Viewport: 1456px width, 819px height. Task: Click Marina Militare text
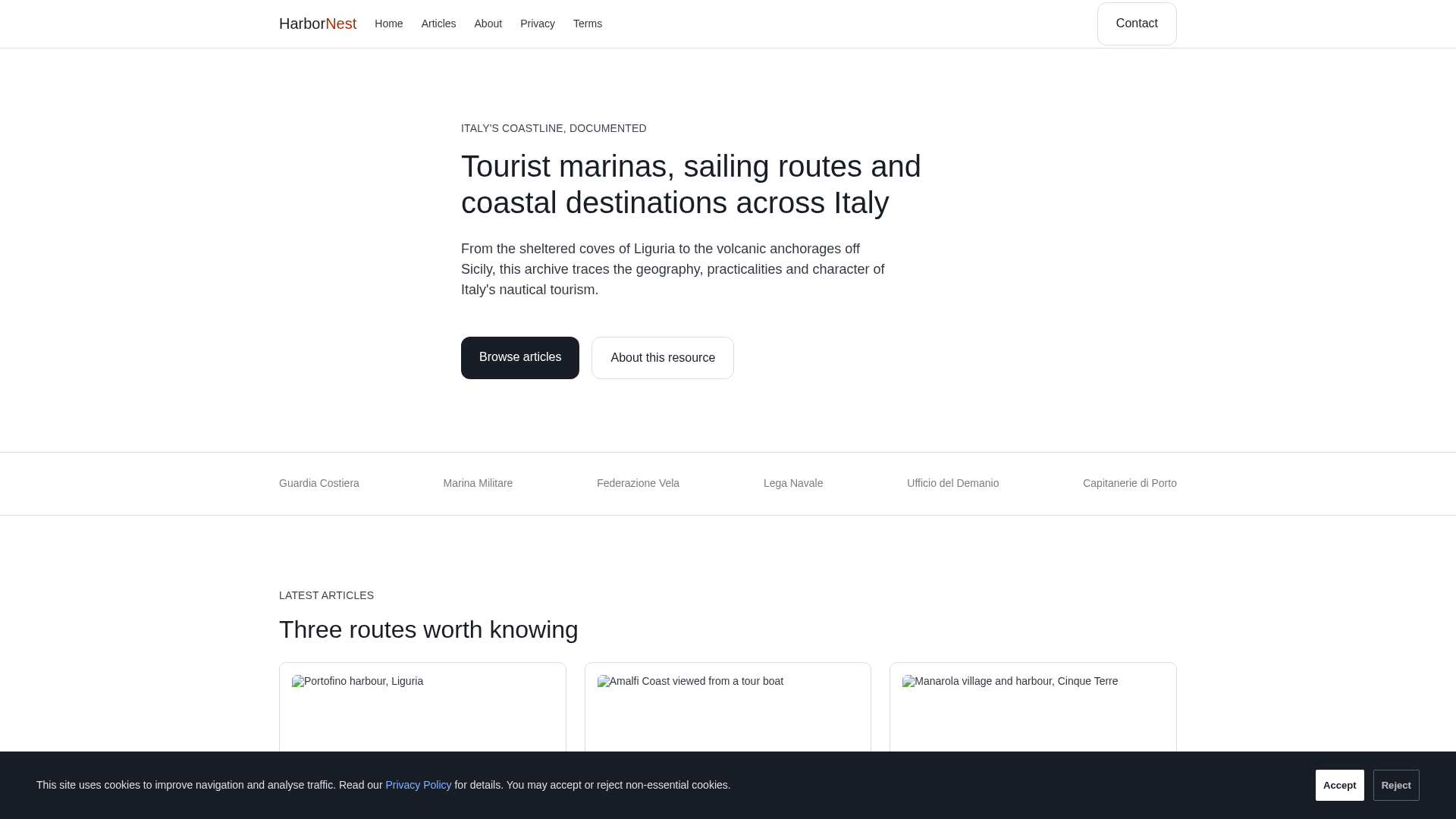coord(478,483)
